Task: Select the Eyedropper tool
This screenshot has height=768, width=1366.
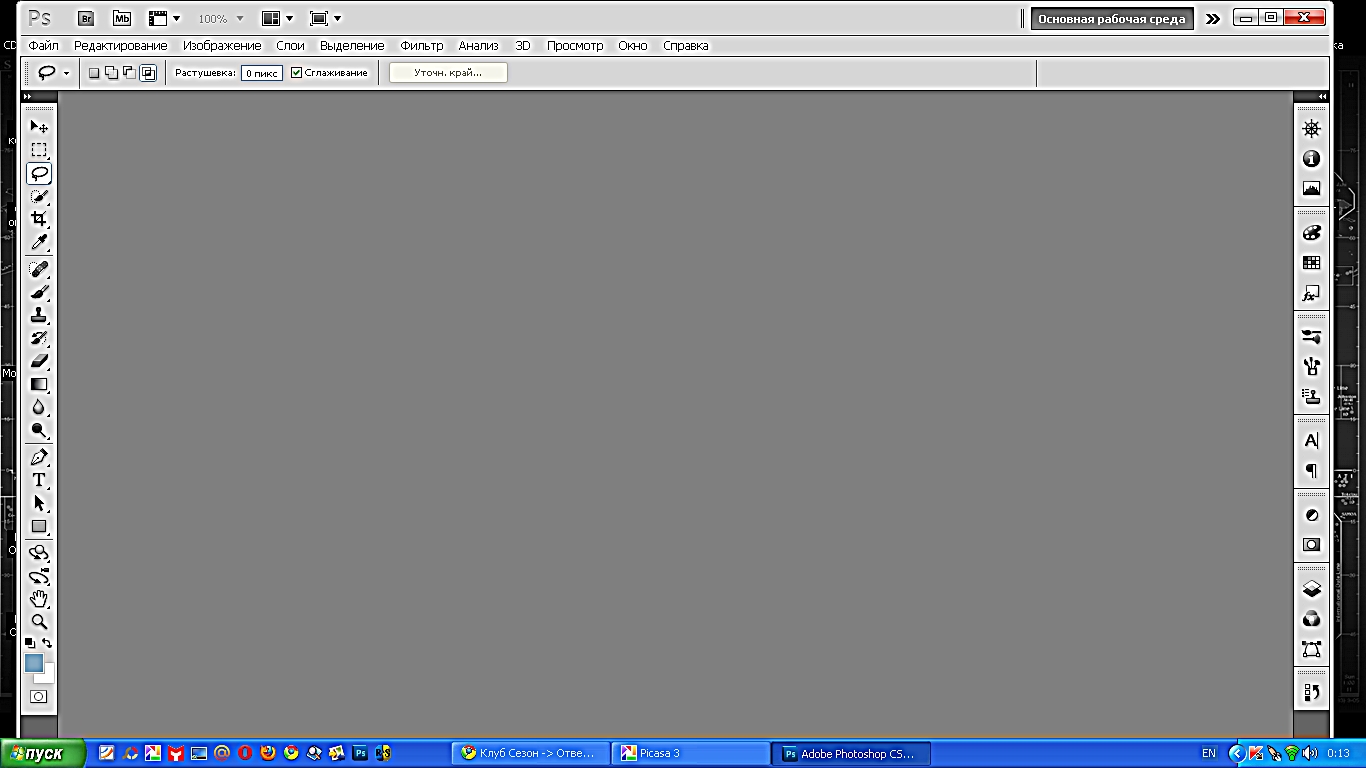Action: click(39, 242)
